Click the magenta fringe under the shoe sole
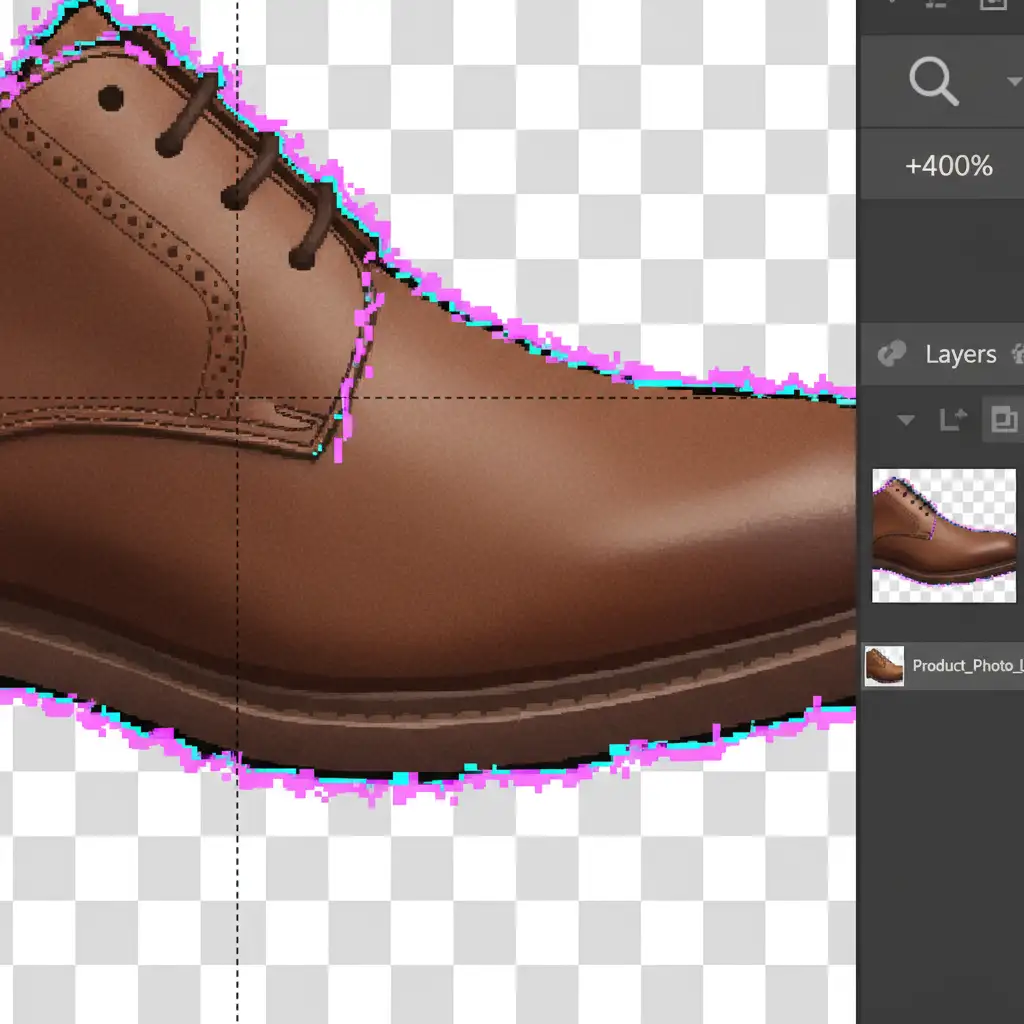 [400, 790]
